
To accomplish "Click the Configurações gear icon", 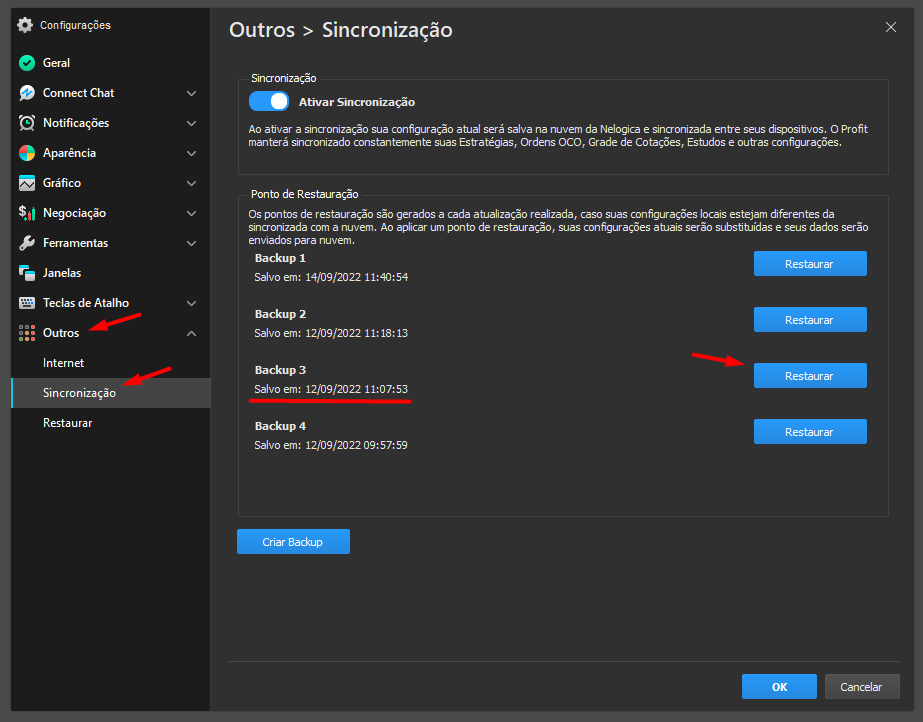I will coord(25,25).
